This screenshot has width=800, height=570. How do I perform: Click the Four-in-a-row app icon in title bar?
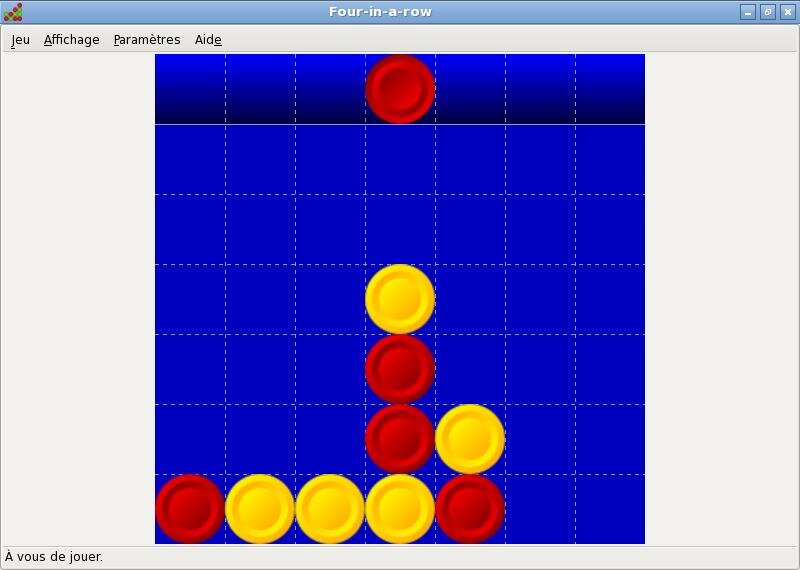[13, 12]
